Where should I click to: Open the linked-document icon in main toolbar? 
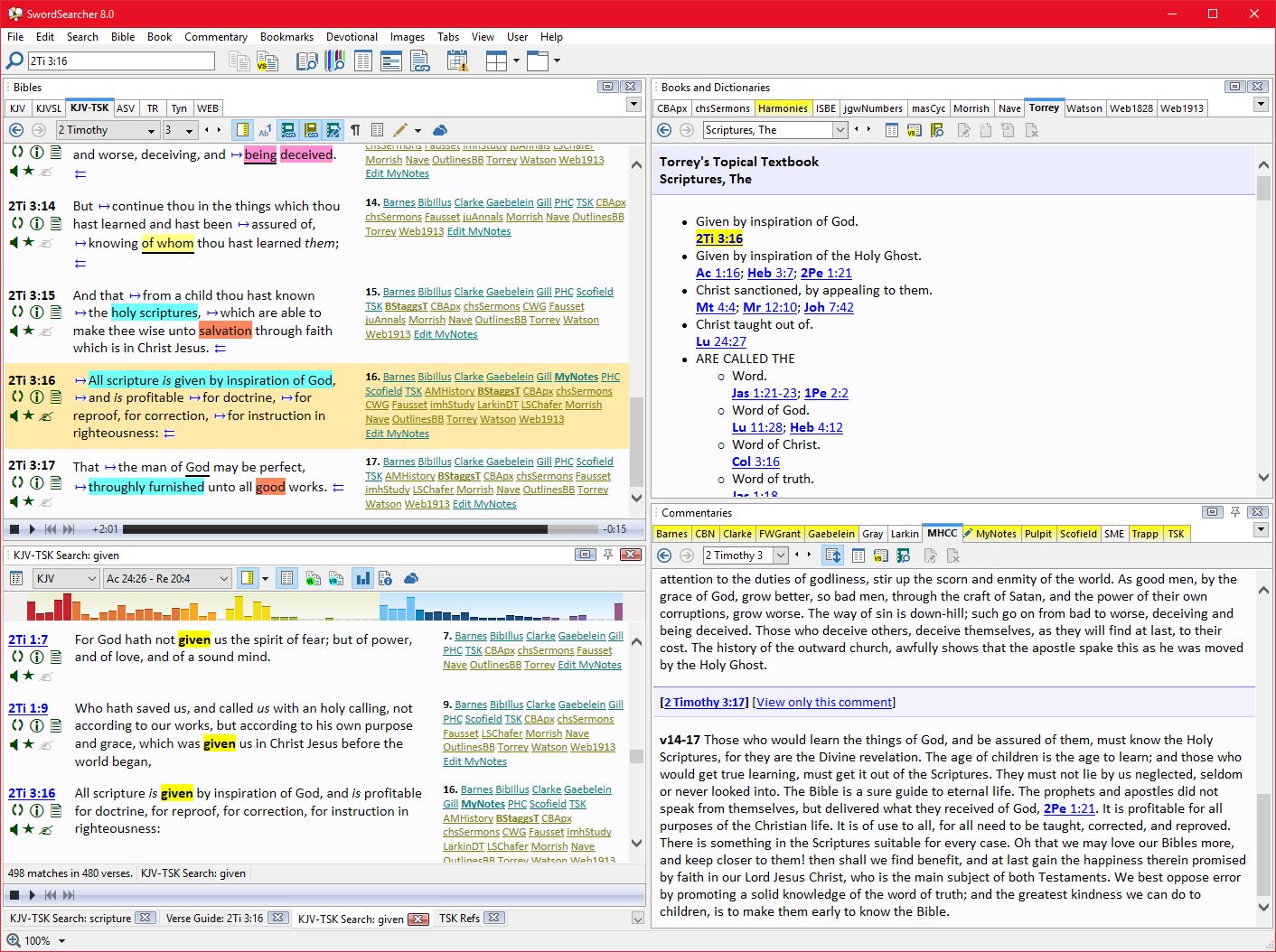[420, 61]
